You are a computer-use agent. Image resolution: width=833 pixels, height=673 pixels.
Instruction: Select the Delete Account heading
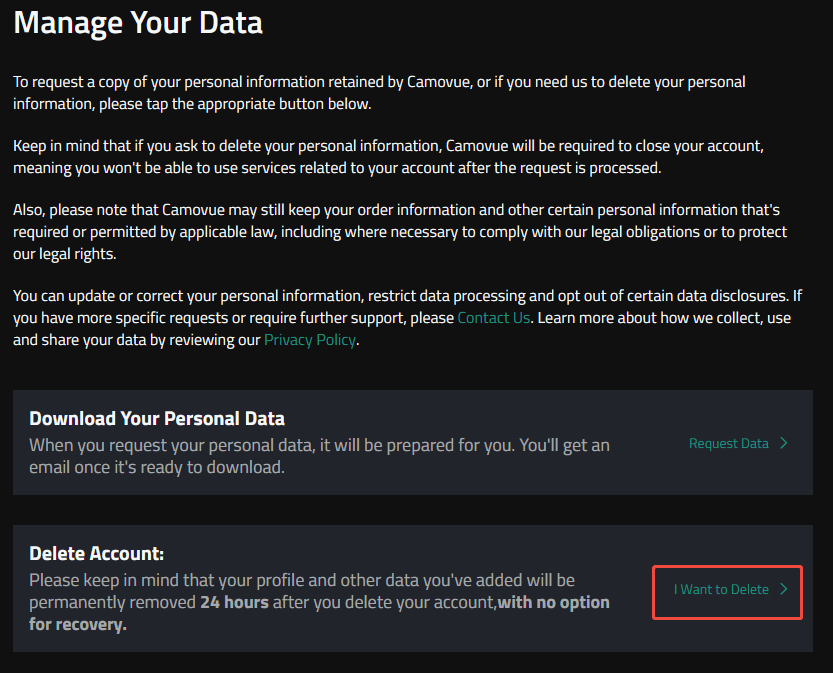point(97,553)
